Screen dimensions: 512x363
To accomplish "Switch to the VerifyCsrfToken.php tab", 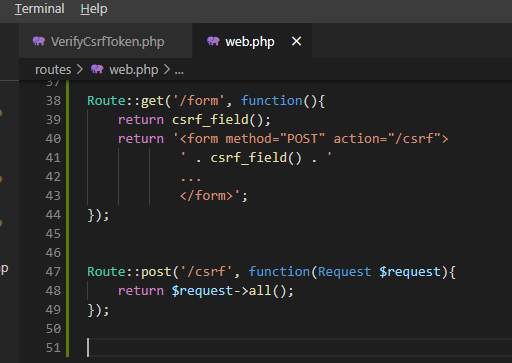I will tap(106, 42).
